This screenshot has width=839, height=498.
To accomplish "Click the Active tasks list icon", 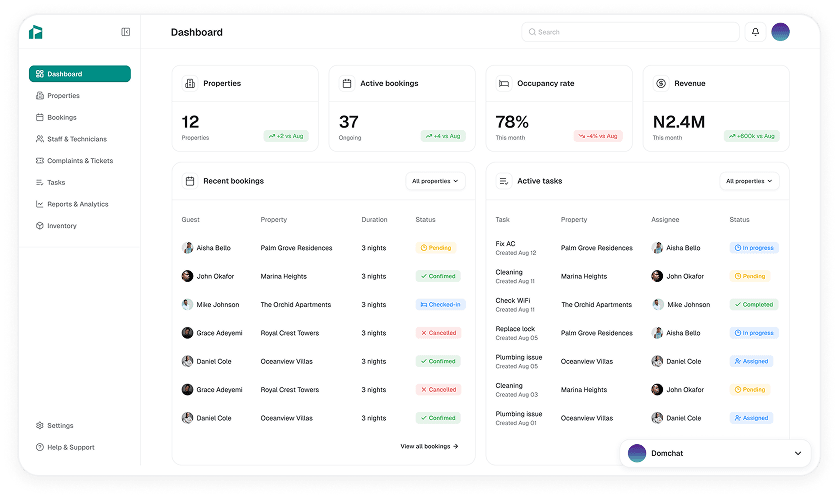I will (504, 181).
